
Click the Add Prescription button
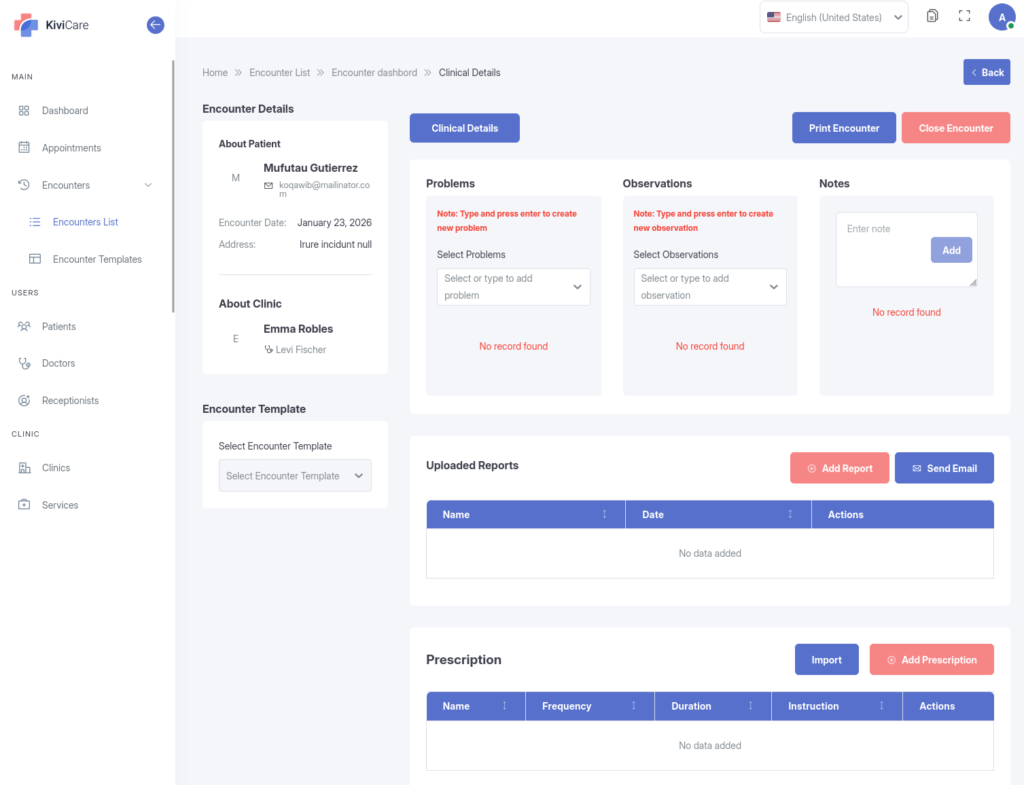click(x=931, y=660)
